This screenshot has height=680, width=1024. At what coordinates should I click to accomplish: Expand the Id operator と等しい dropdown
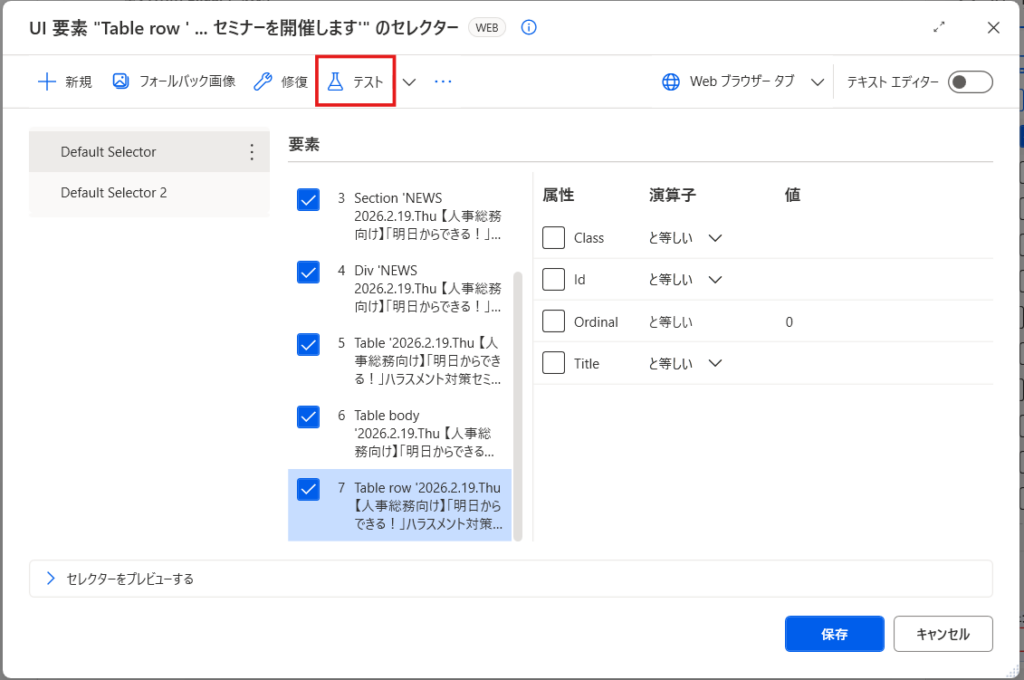[715, 280]
